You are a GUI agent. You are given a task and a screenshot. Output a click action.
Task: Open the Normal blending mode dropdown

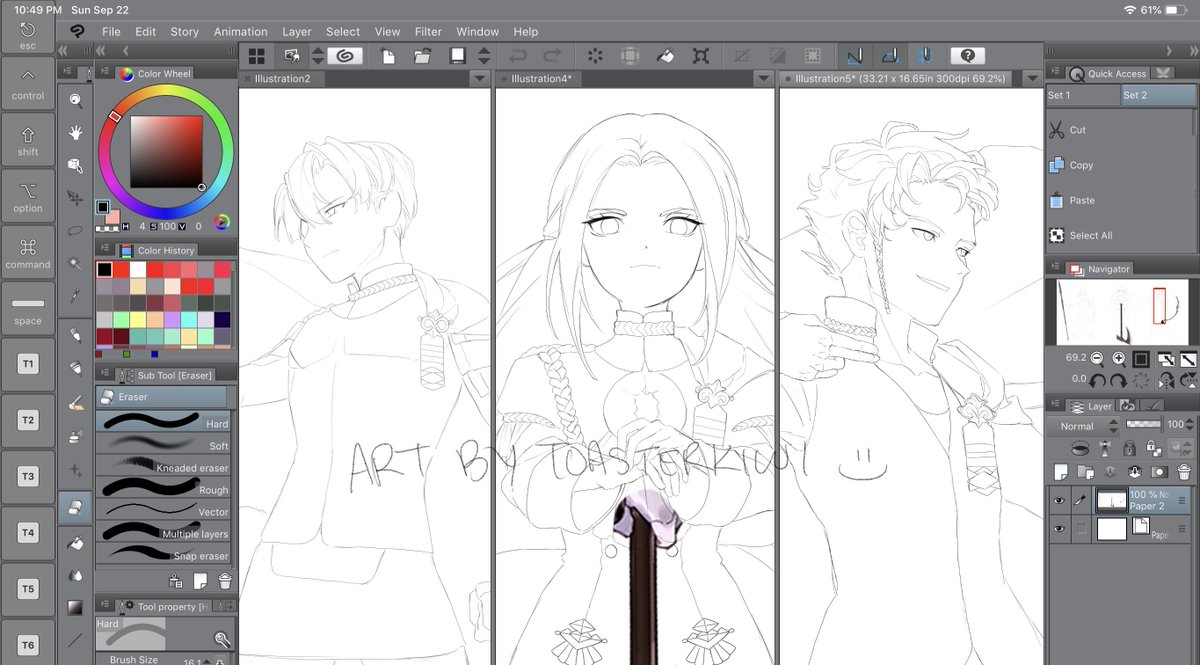pos(1085,426)
